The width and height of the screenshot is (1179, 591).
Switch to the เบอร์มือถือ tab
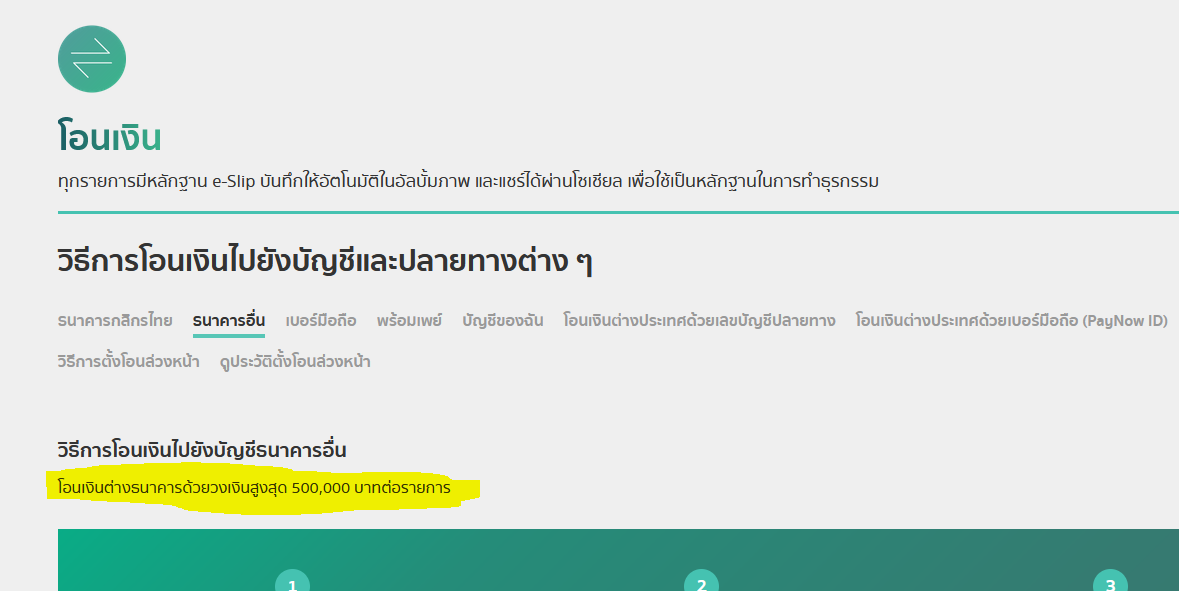(321, 320)
